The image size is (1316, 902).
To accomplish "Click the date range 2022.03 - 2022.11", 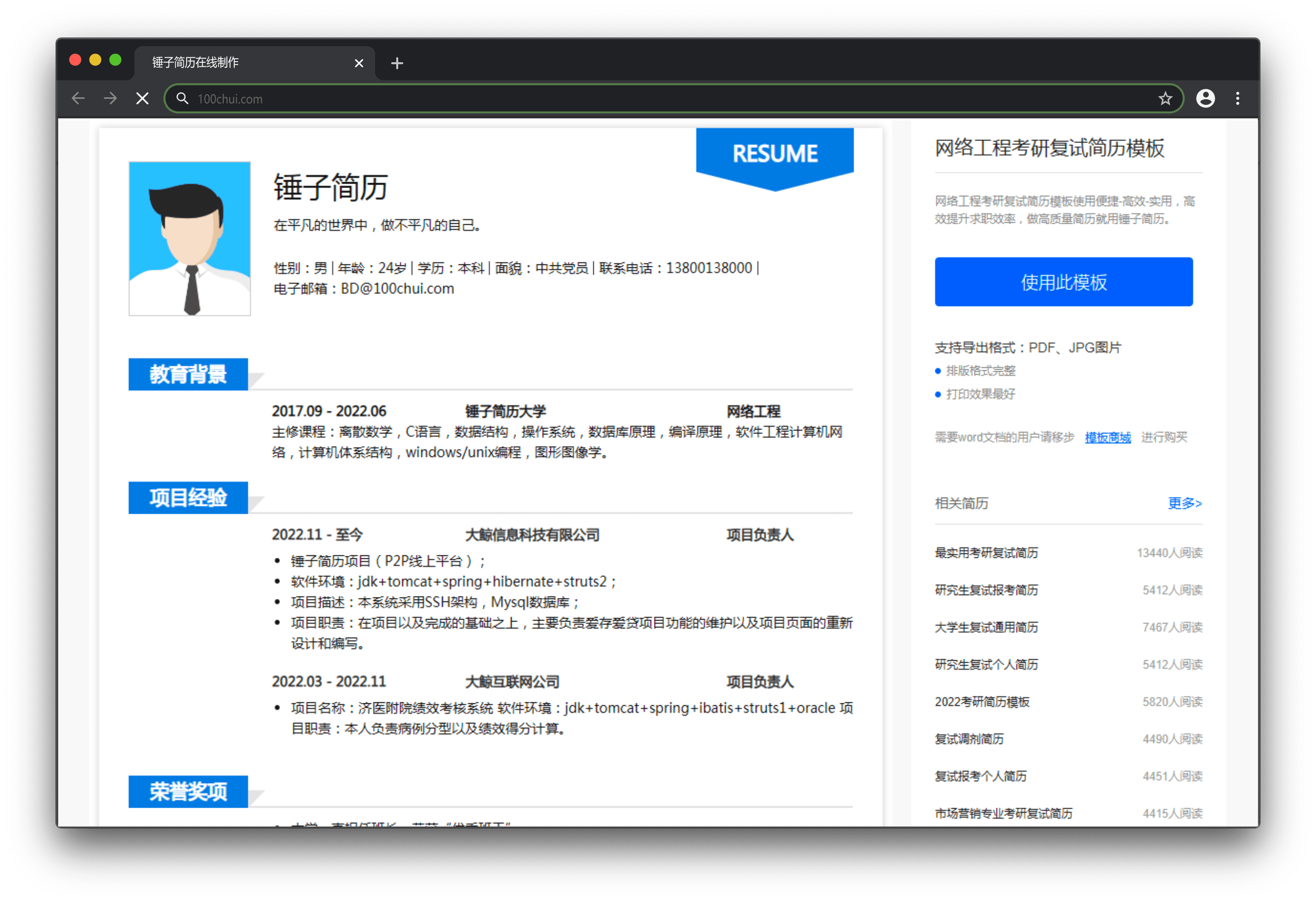I will 329,682.
